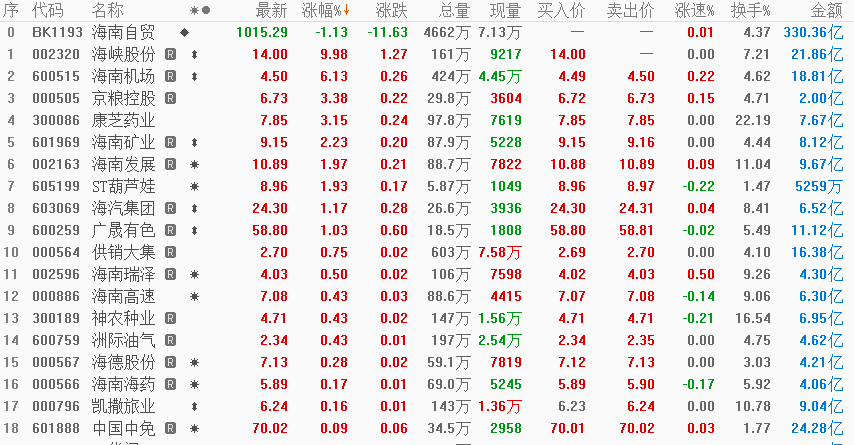Image resolution: width=854 pixels, height=445 pixels.
Task: Click the R badge beside 海南发展
Action: (170, 164)
